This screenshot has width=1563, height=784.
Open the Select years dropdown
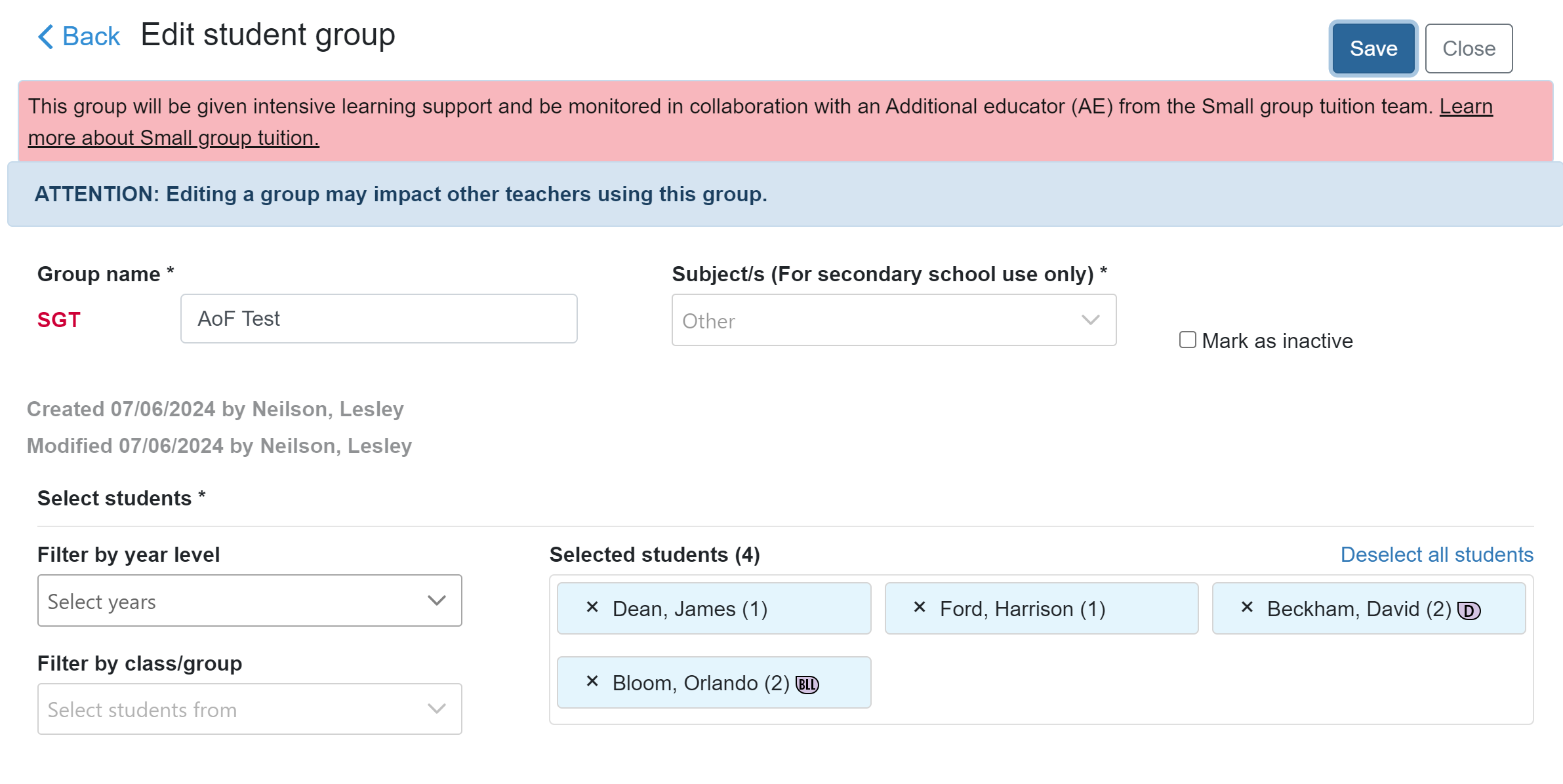(249, 600)
